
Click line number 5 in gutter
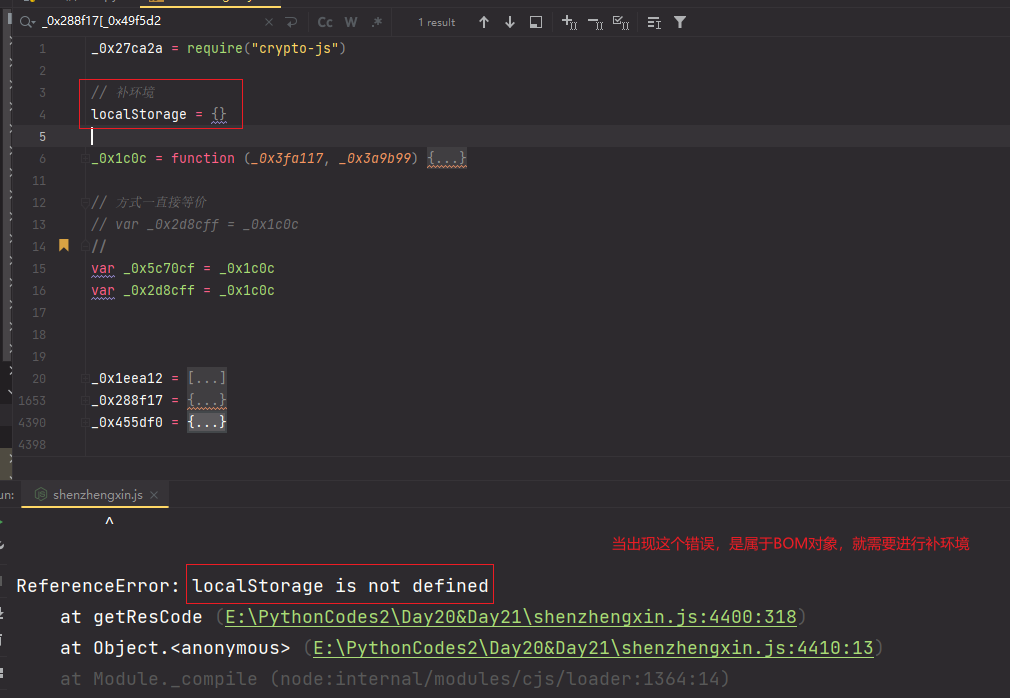click(x=42, y=137)
